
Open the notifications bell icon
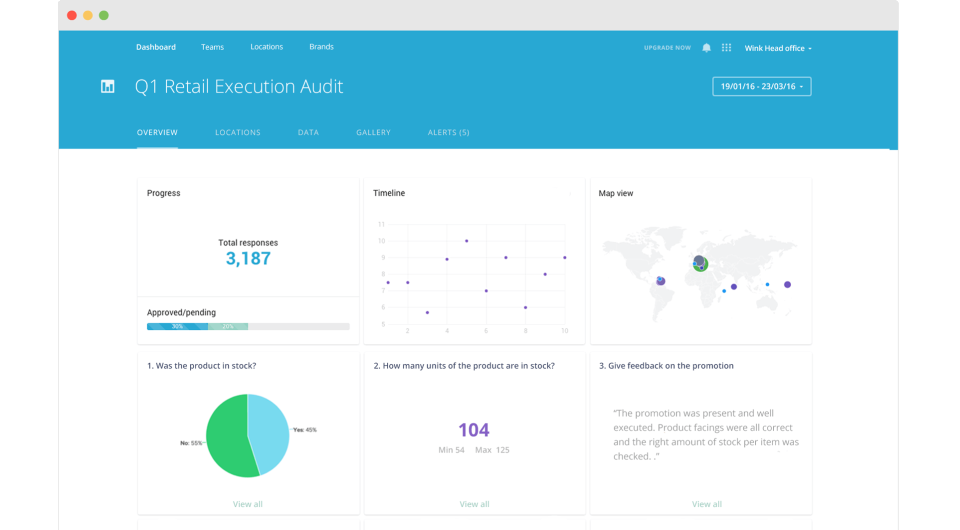[x=706, y=48]
